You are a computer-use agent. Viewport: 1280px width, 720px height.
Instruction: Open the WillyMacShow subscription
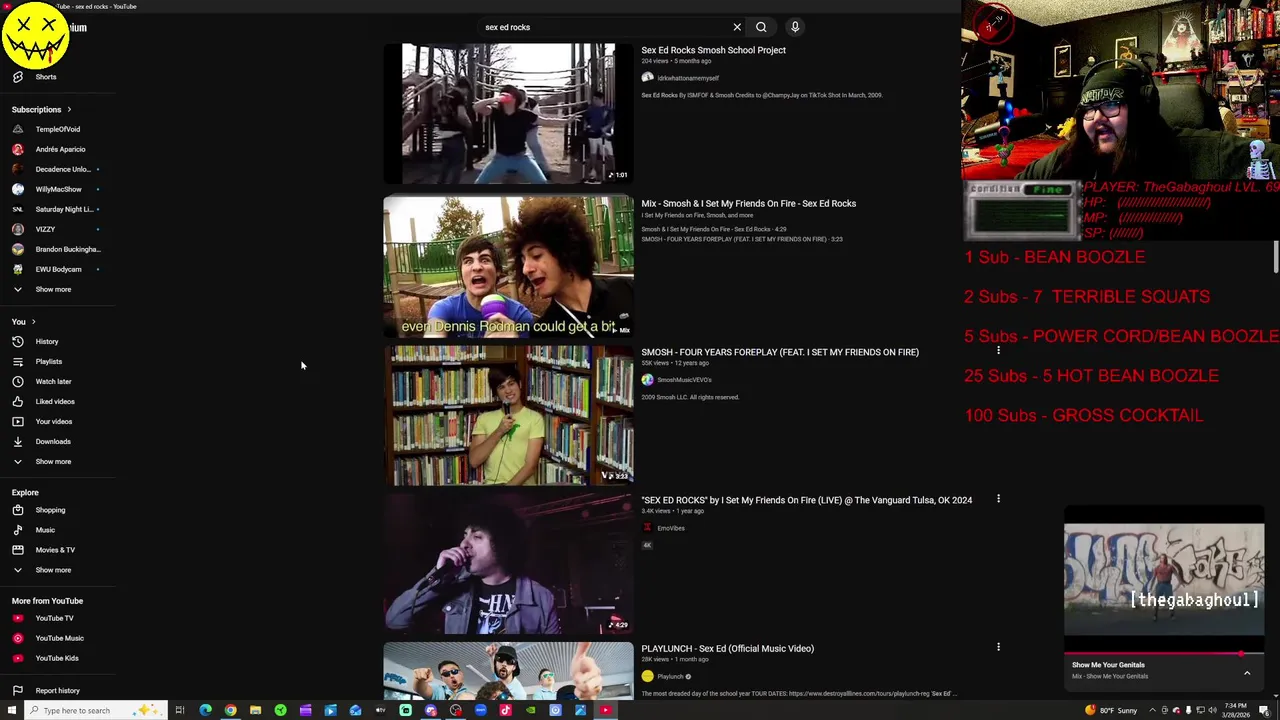coord(58,189)
